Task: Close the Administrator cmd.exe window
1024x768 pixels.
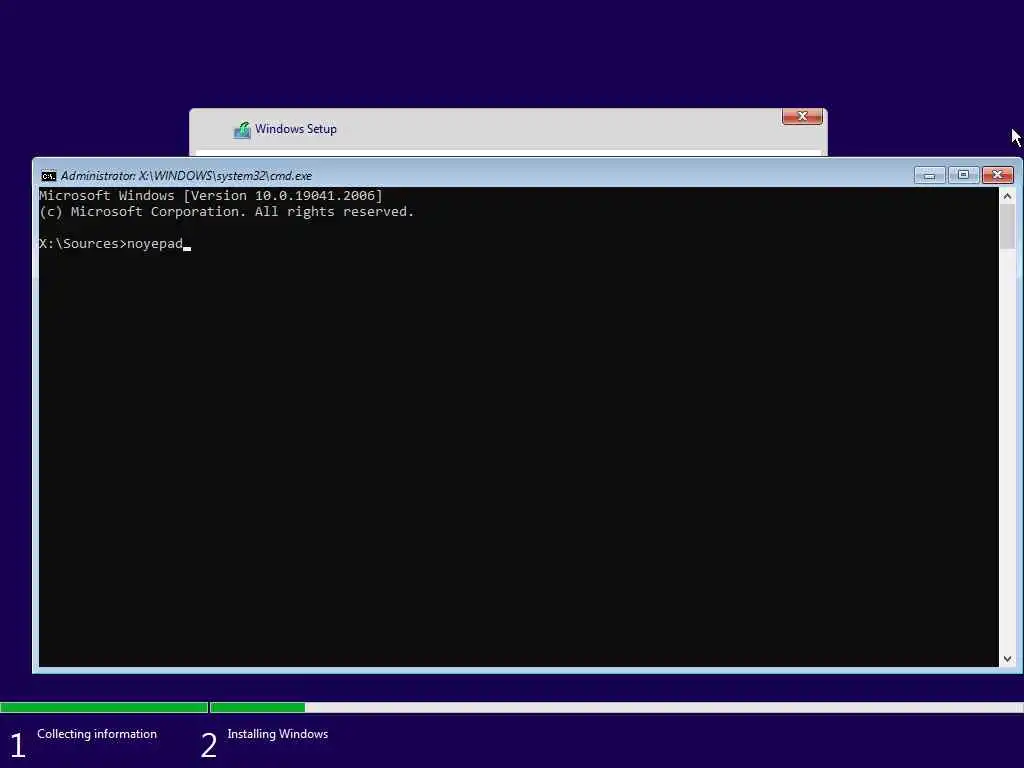Action: point(997,175)
